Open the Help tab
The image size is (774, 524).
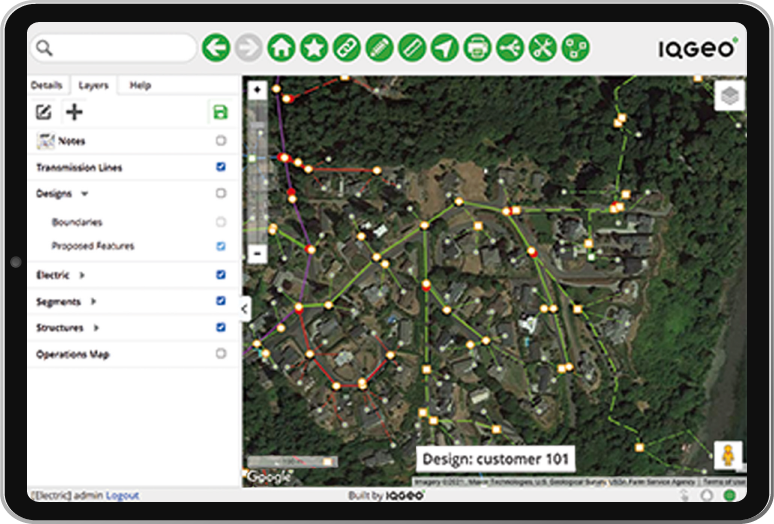click(x=140, y=86)
